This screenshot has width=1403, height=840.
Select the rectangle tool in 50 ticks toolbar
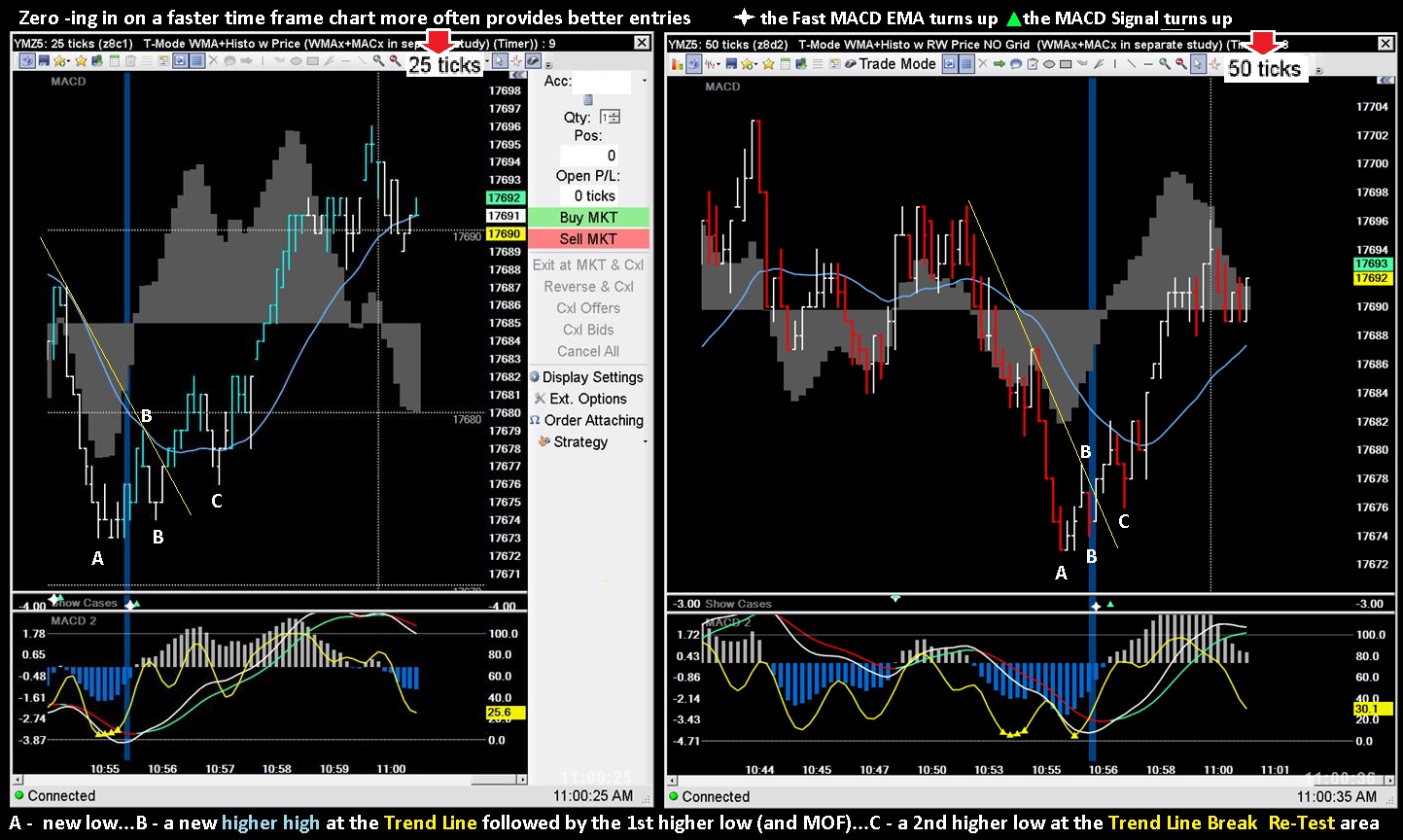[x=1066, y=64]
